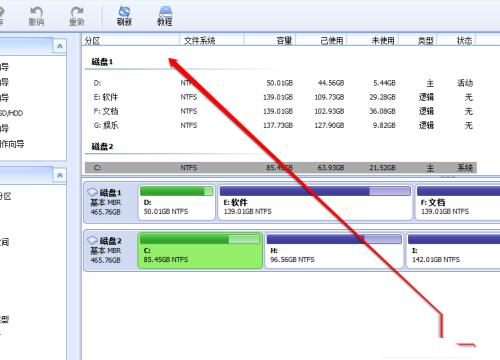This screenshot has width=500, height=360.
Task: Sort by the 已使用 column header
Action: coord(321,41)
